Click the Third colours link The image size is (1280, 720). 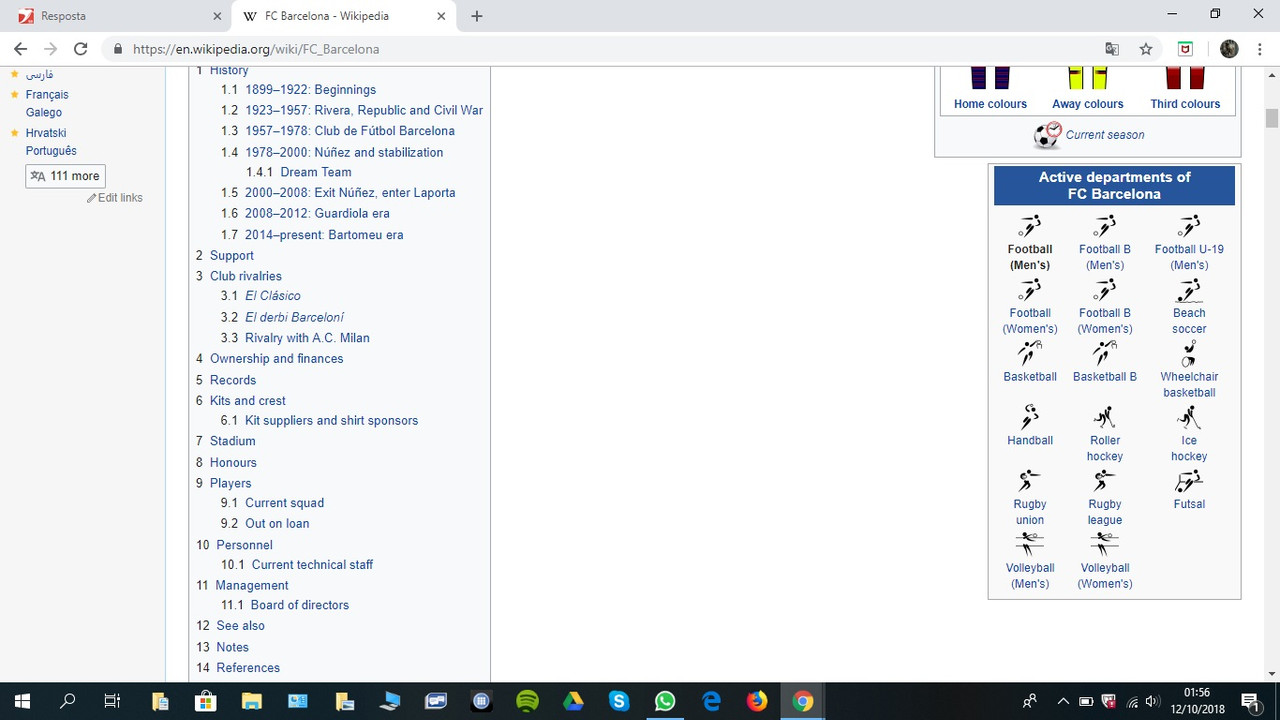1185,104
